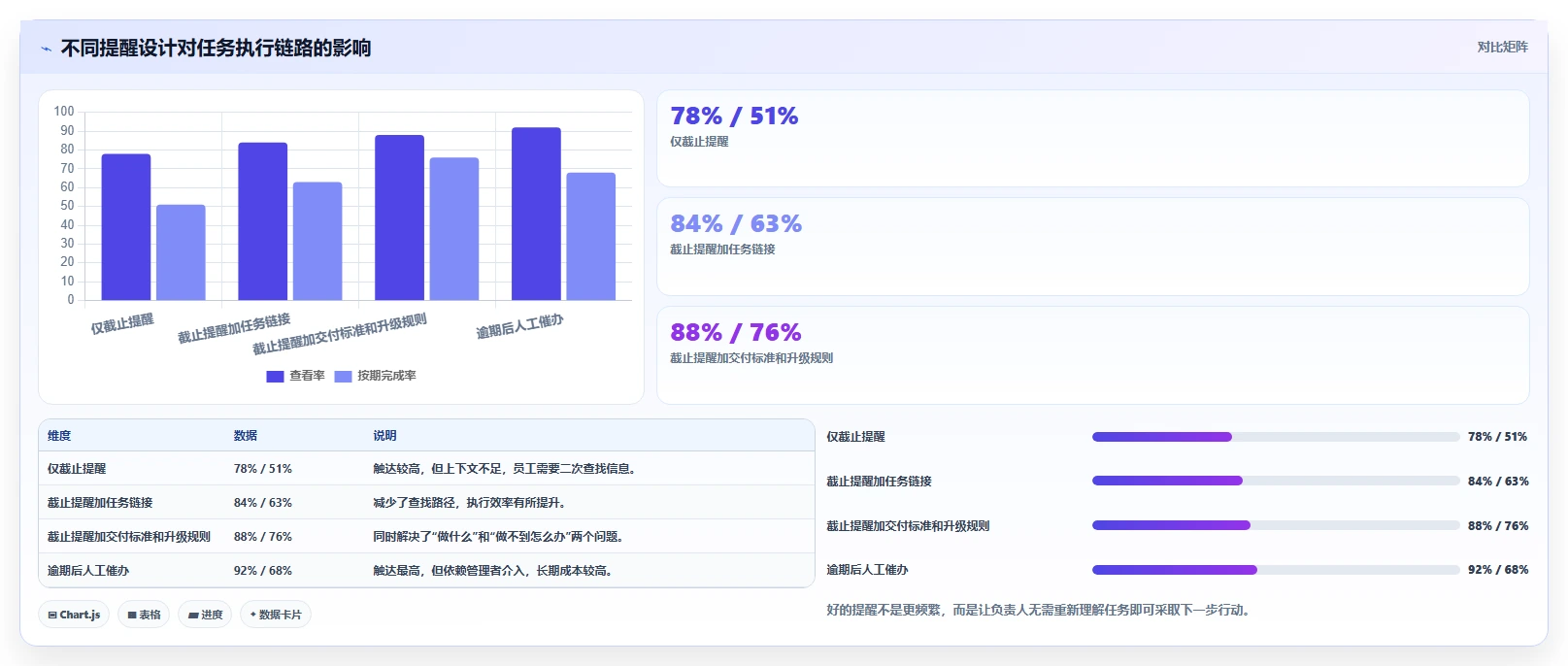Select the 截止提醒加交付标准和升级规则 cell in the table
The height and width of the screenshot is (666, 1568).
point(129,537)
